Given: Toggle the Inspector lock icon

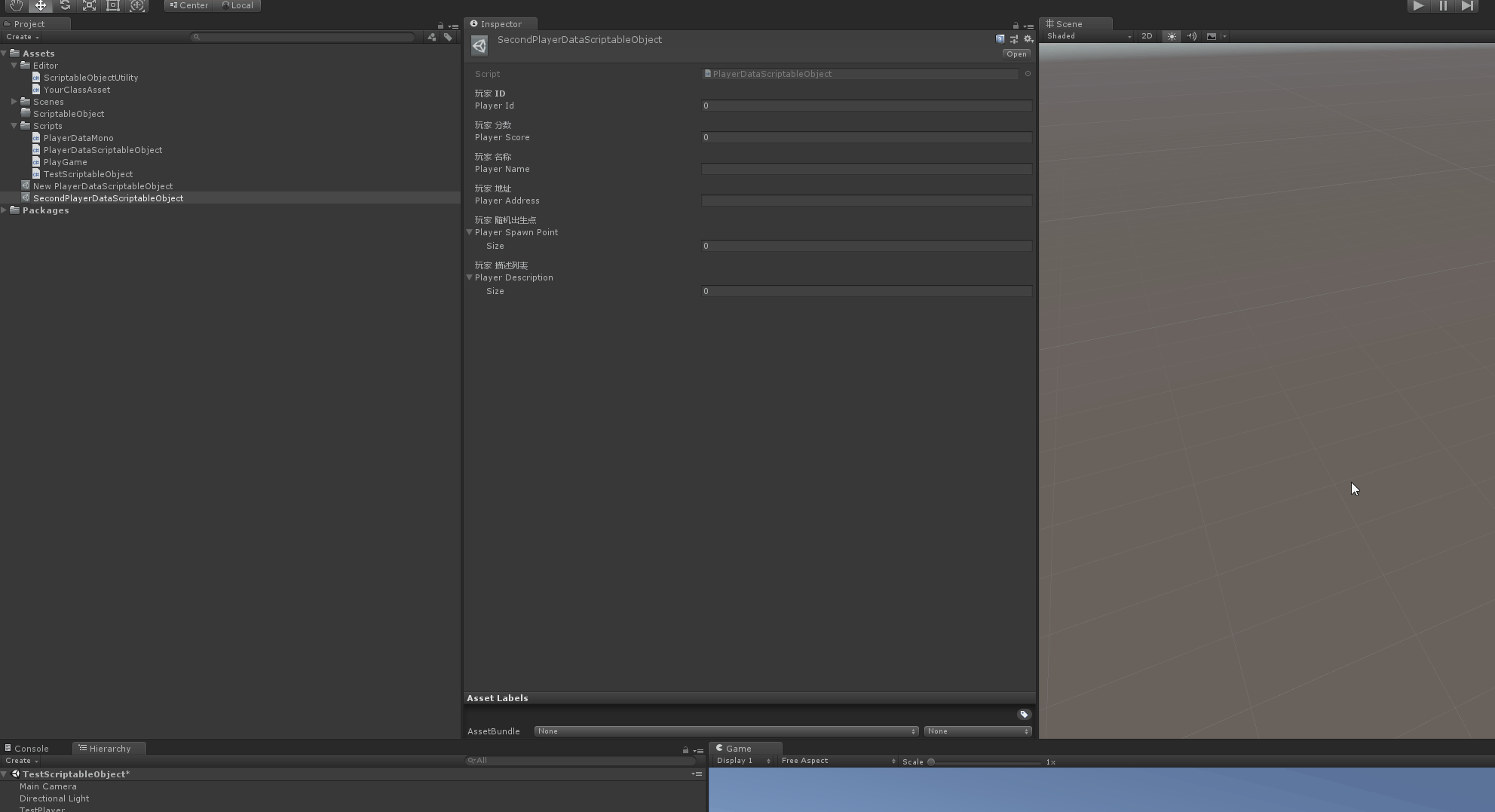Looking at the screenshot, I should click(x=1015, y=25).
